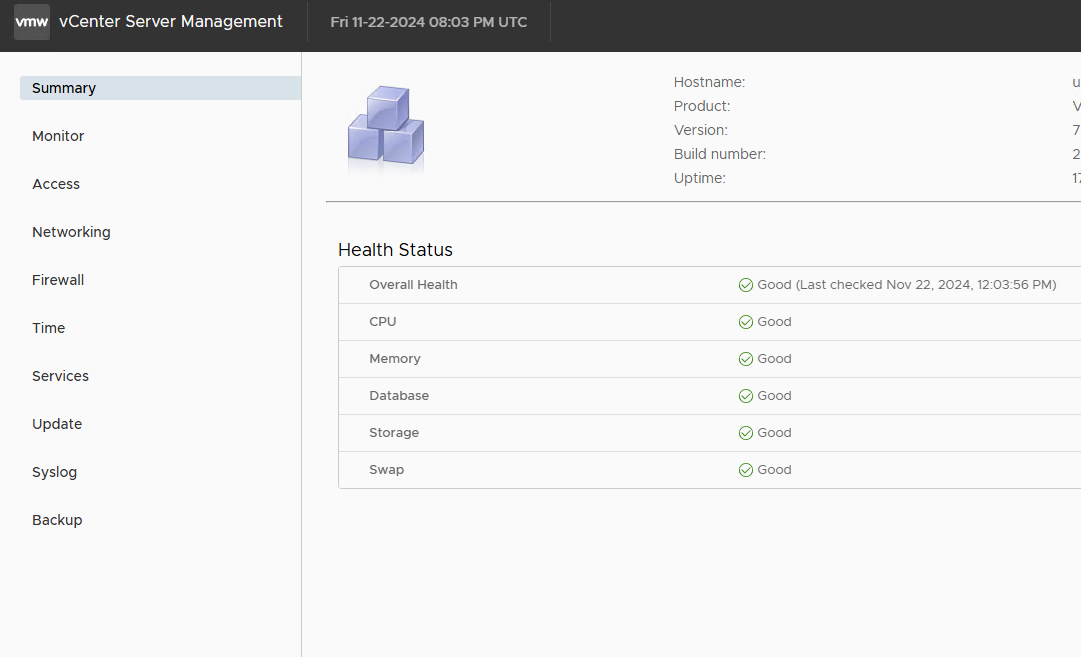1081x657 pixels.
Task: Go to Syslog configuration
Action: pyautogui.click(x=54, y=472)
